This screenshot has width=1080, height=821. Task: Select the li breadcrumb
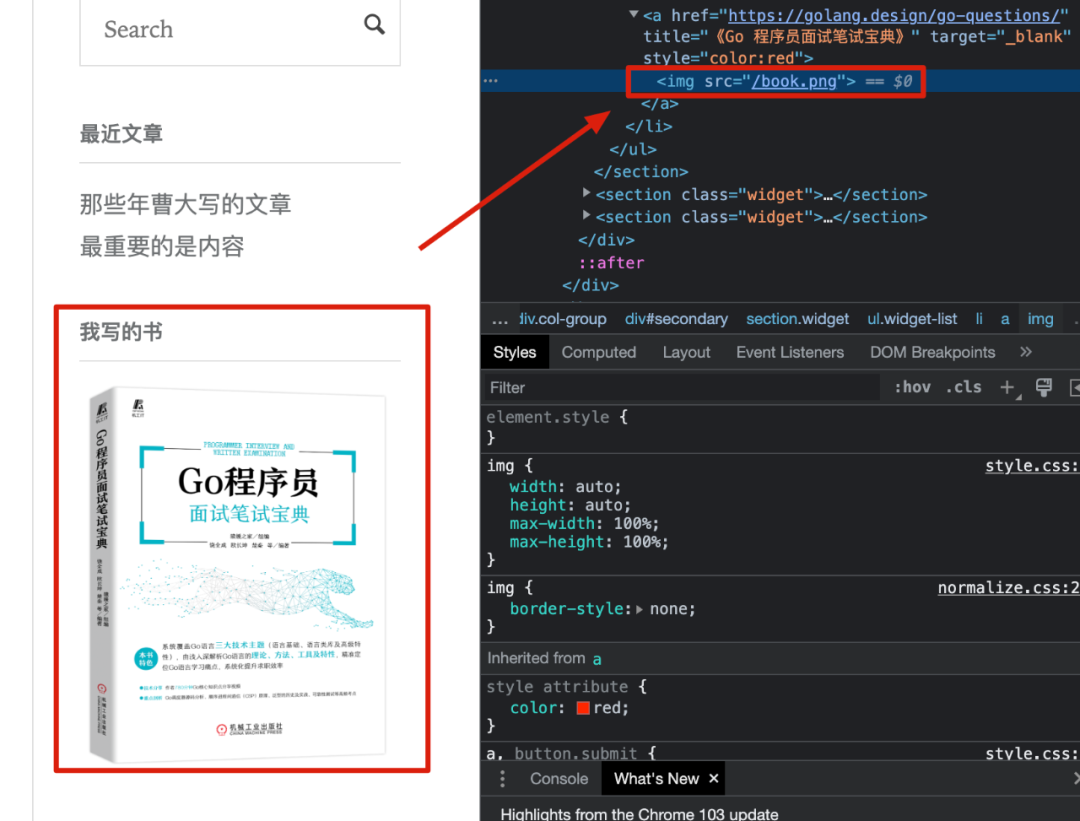(979, 319)
